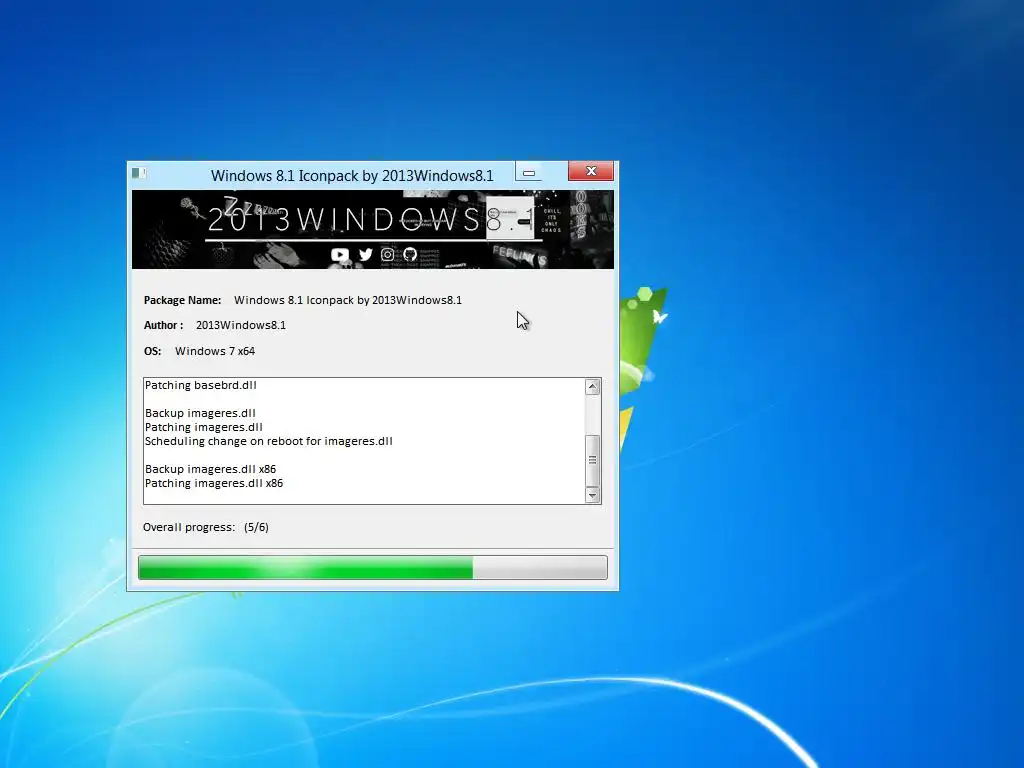1024x768 pixels.
Task: Select the 'Patching imageres.dll x86' log line
Action: [214, 483]
